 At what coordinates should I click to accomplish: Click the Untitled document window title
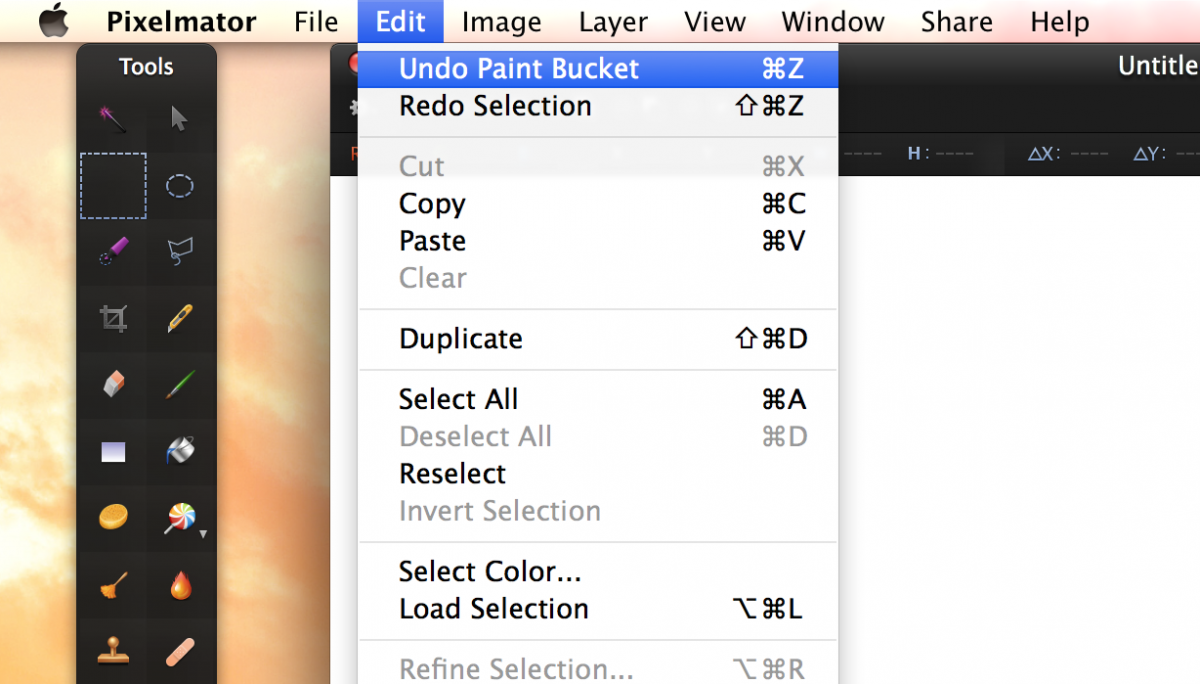(x=1158, y=66)
